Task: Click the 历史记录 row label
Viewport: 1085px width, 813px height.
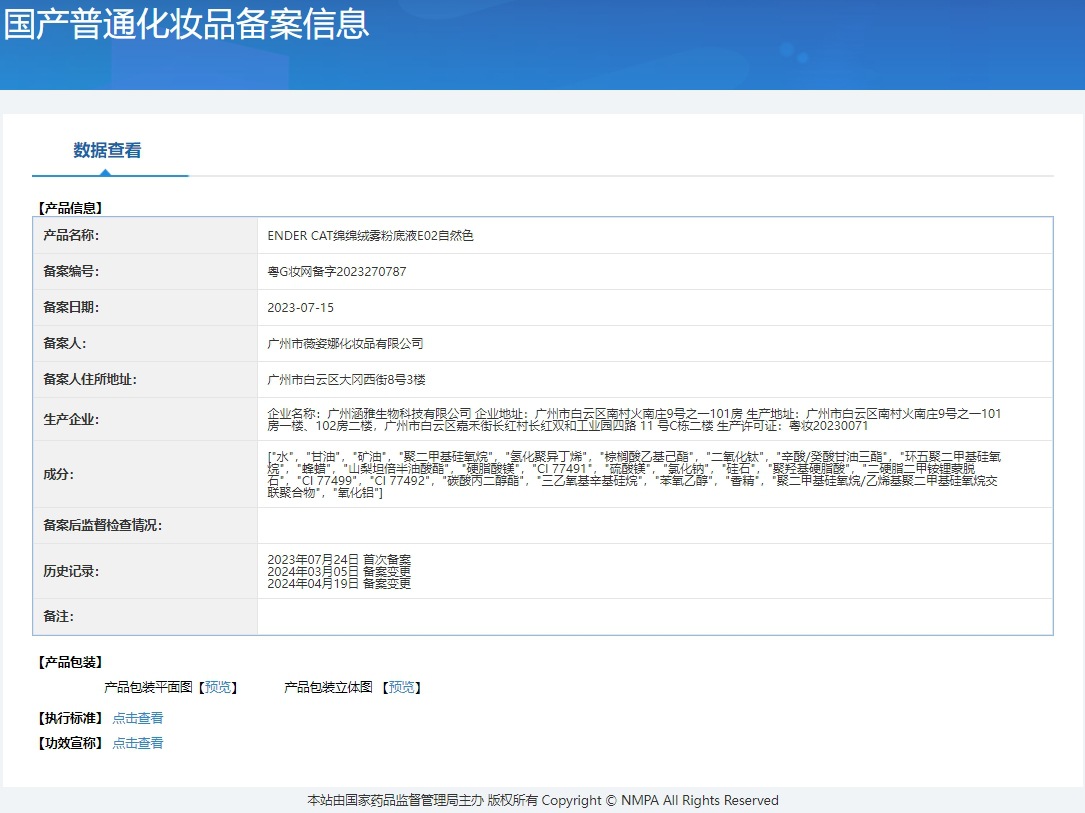Action: tap(71, 571)
